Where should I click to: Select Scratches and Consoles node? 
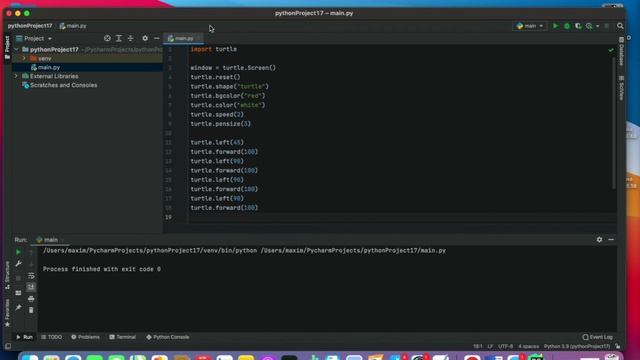coord(87,85)
